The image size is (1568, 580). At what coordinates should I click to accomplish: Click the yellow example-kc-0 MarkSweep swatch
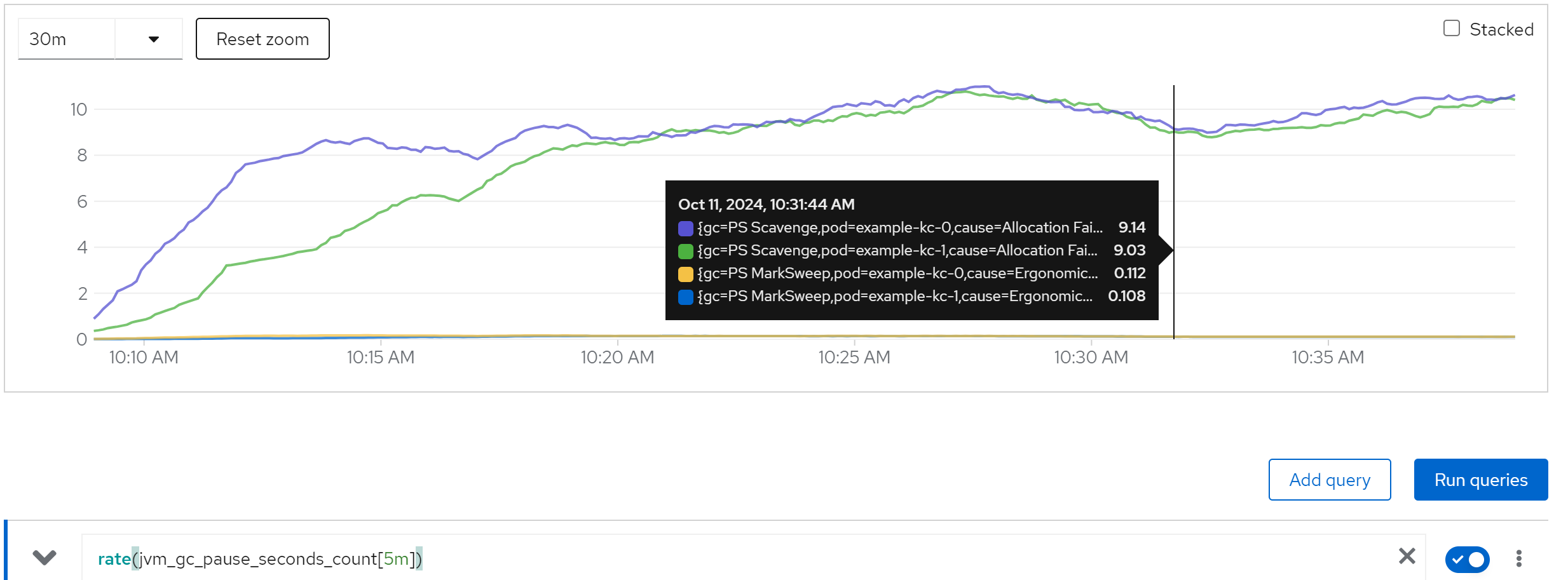(685, 274)
